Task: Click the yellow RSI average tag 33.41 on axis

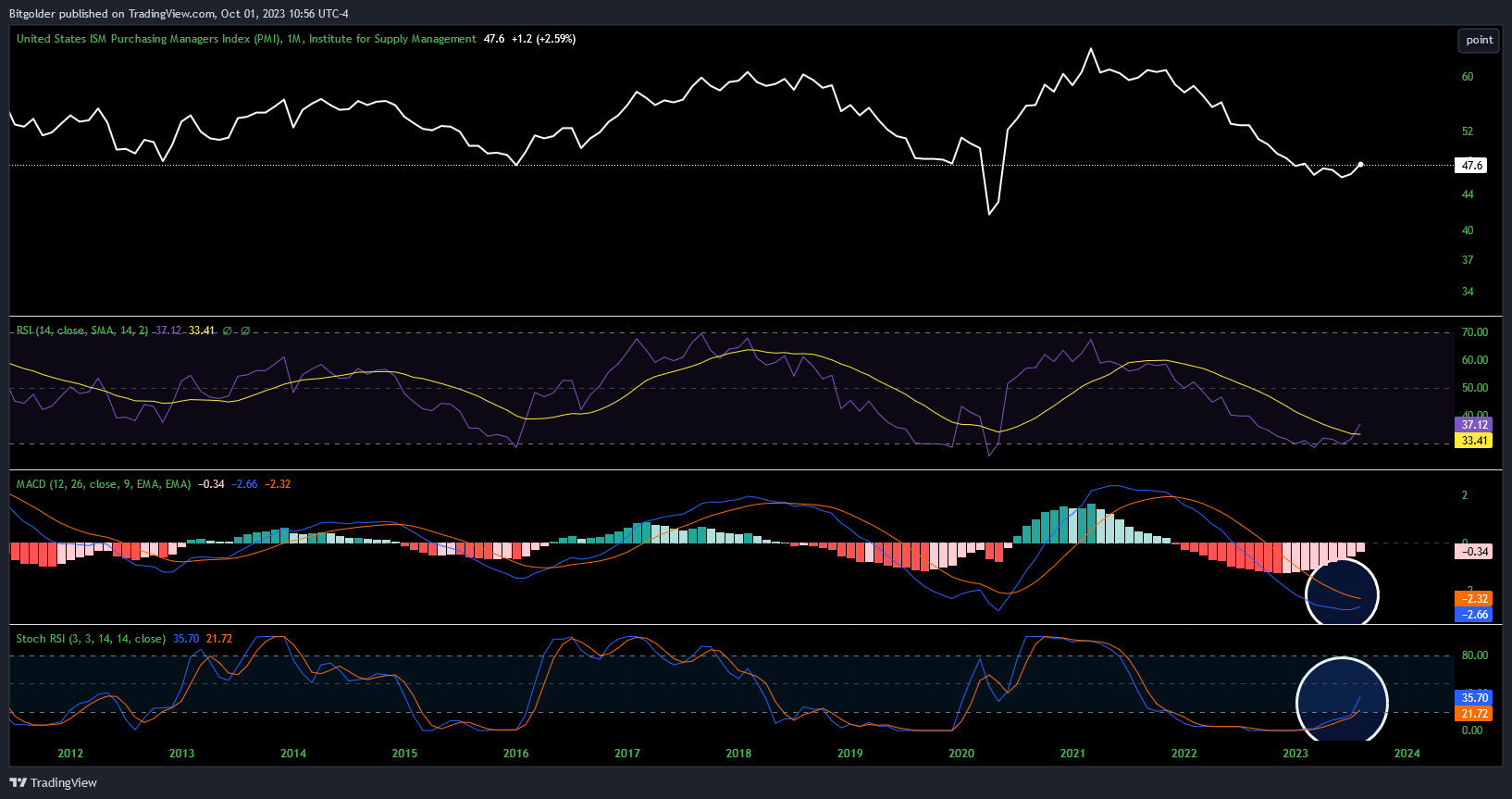Action: (x=1474, y=441)
